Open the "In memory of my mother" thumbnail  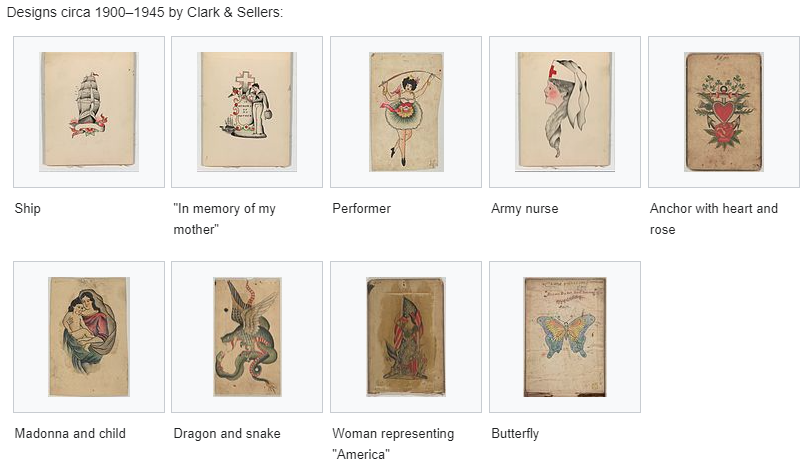click(247, 111)
